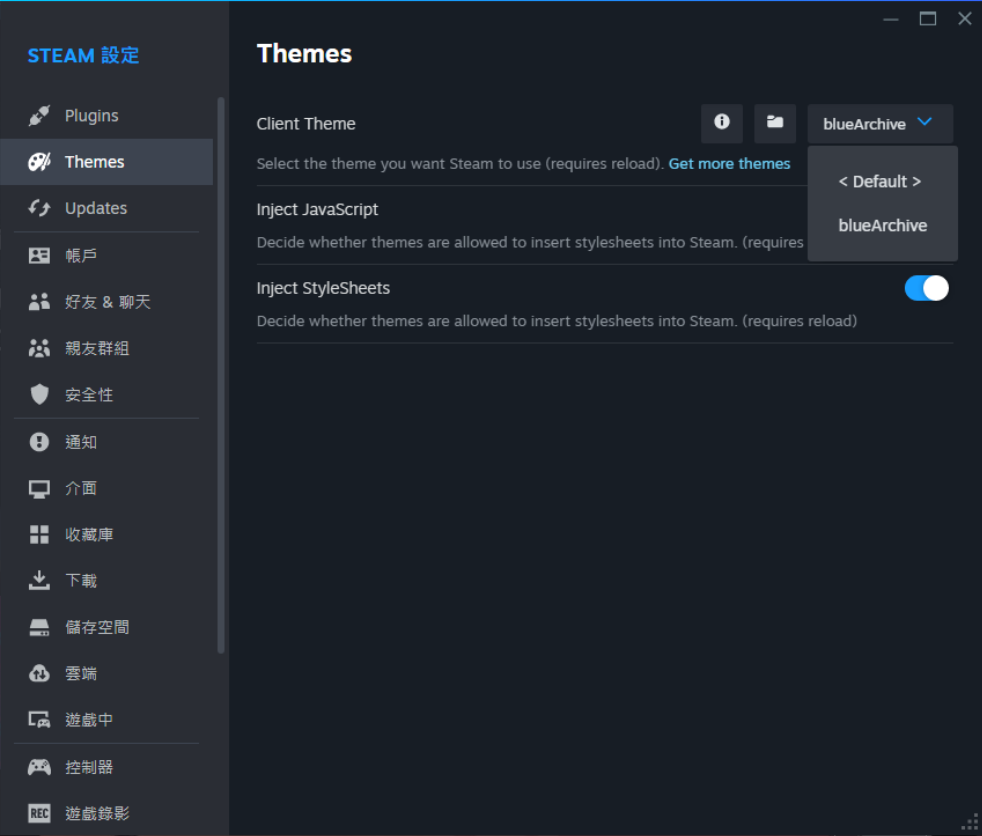This screenshot has width=982, height=836.
Task: Select < Default > theme option
Action: click(880, 182)
